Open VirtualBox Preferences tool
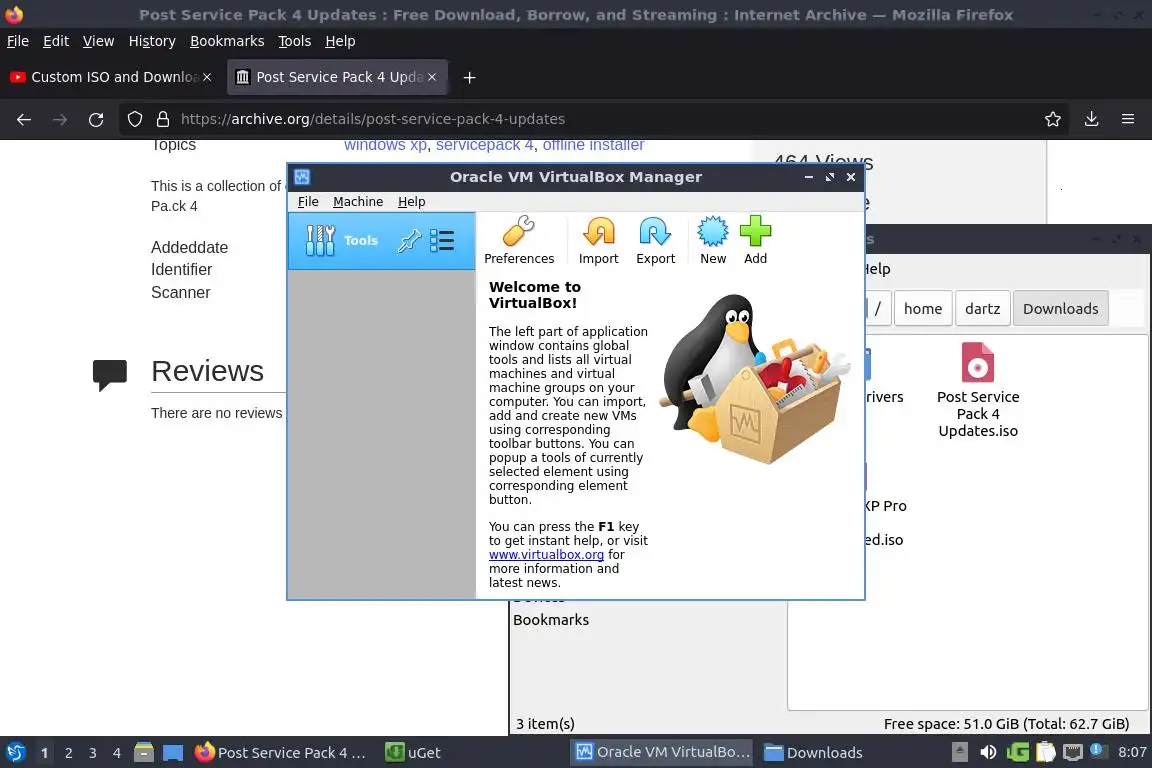This screenshot has height=768, width=1152. 519,240
